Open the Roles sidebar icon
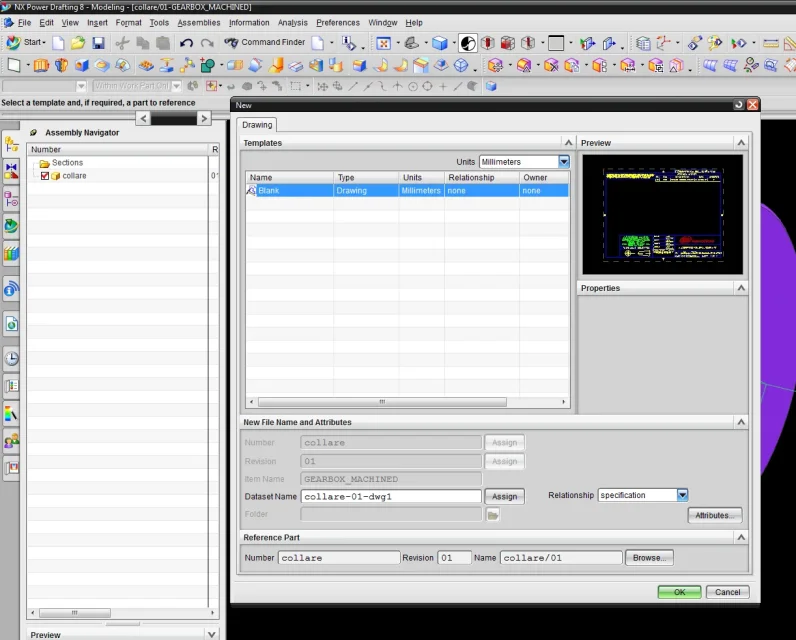 (x=11, y=442)
